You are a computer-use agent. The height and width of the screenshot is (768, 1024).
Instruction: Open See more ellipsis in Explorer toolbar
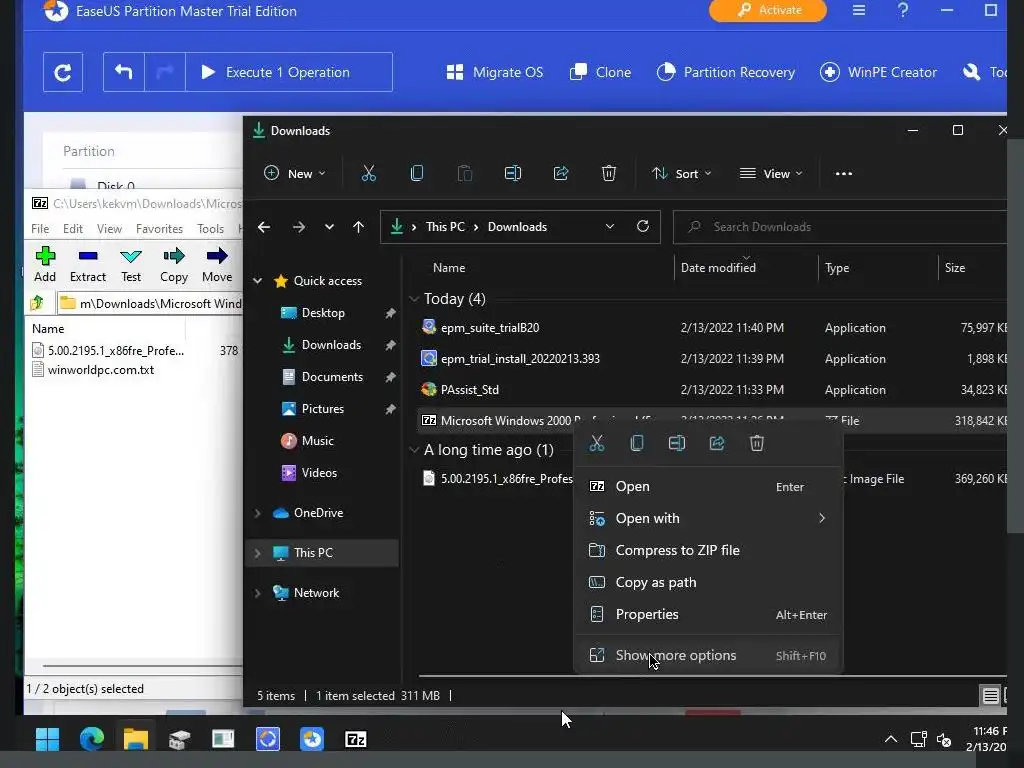tap(844, 174)
